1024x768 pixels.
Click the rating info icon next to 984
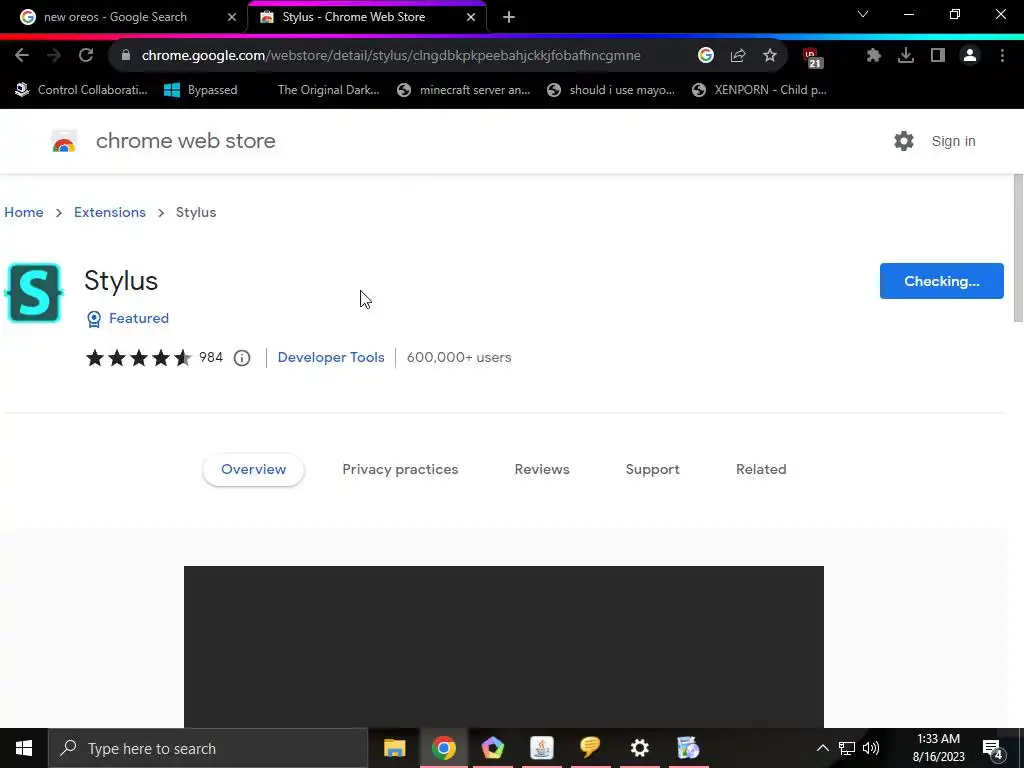(x=242, y=358)
